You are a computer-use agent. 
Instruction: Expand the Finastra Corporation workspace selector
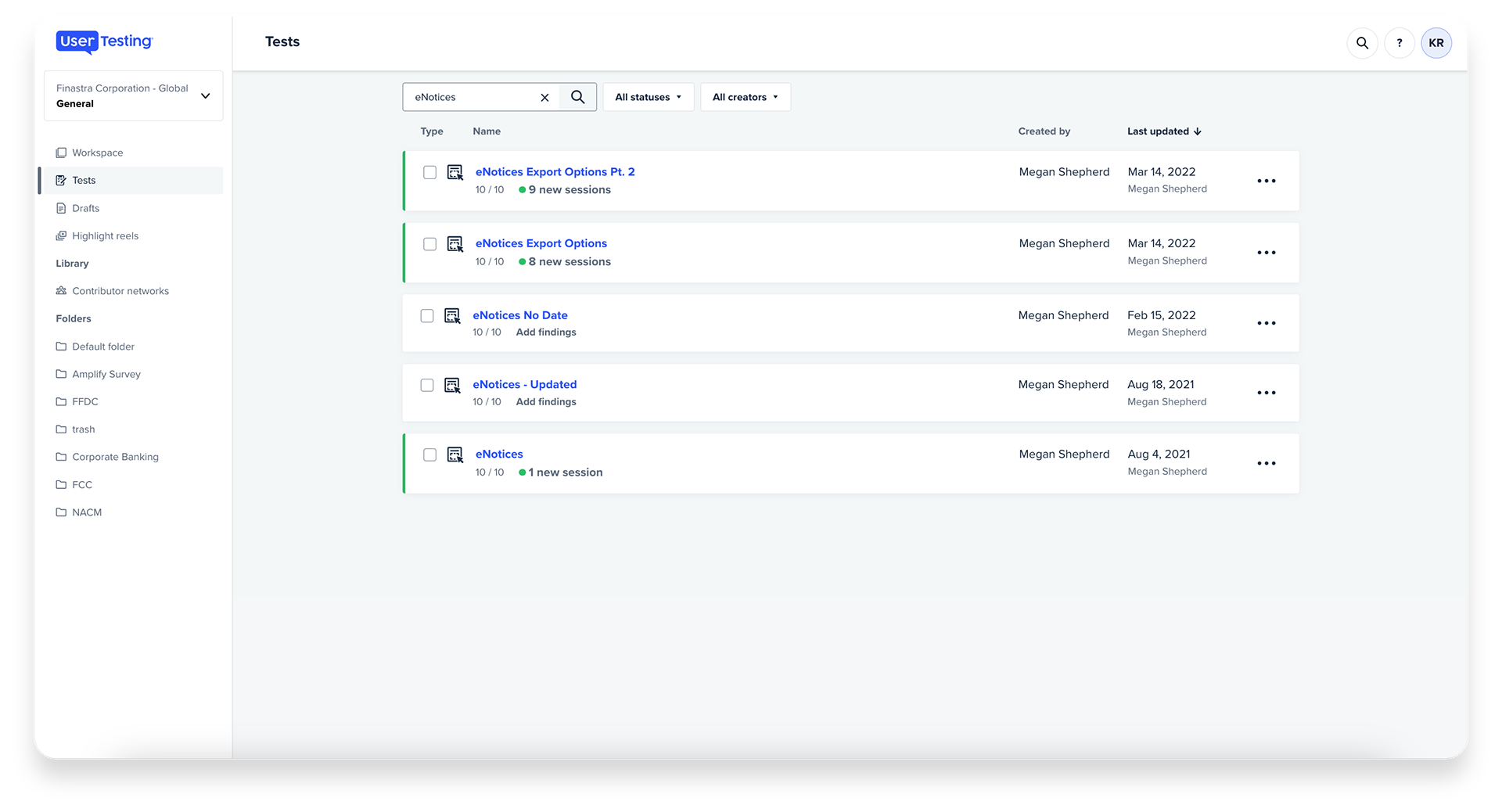[x=133, y=95]
